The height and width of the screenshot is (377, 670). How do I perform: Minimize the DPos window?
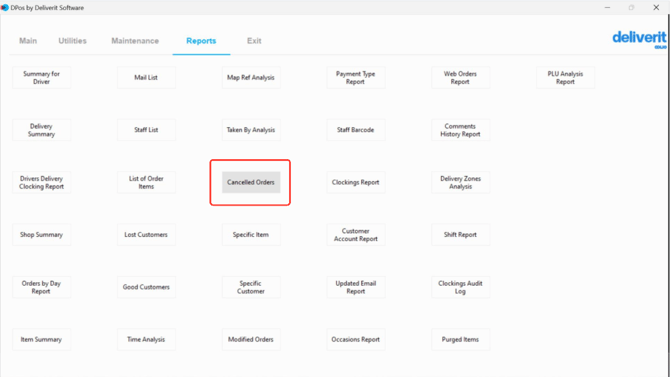(607, 8)
